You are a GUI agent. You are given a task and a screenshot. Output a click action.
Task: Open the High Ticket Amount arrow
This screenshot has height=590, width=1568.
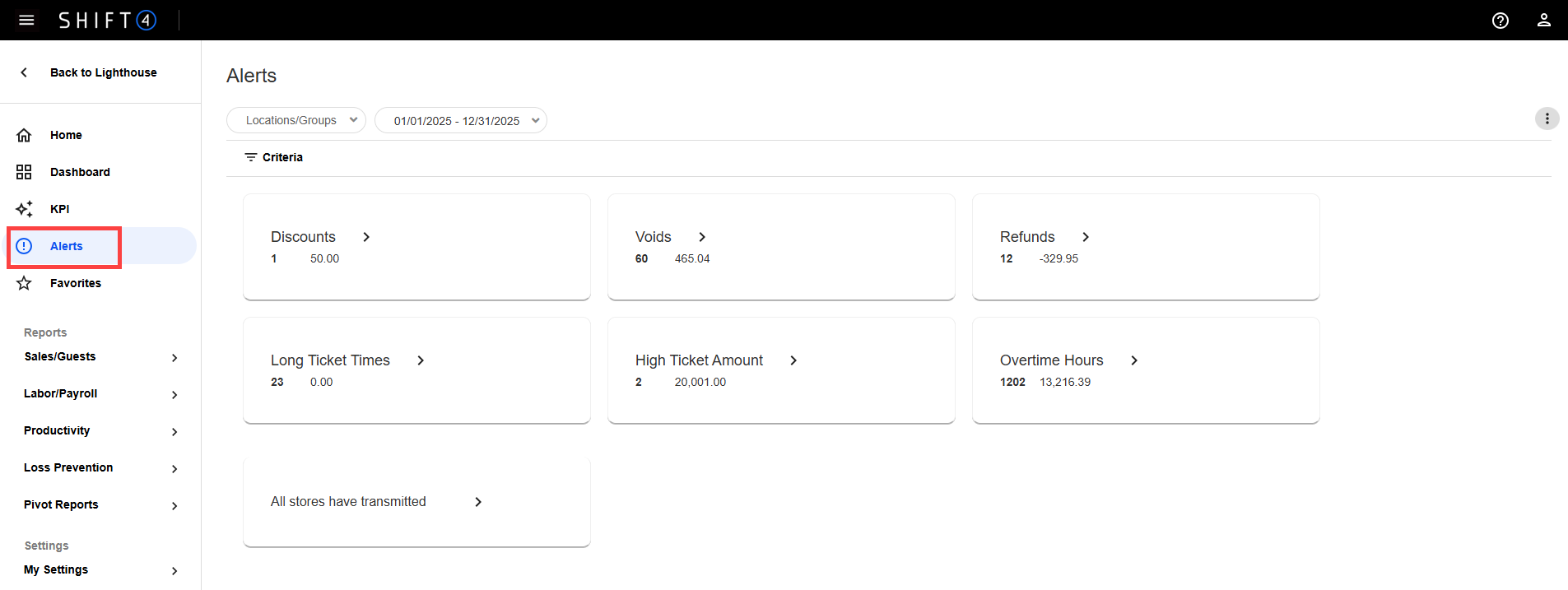793,360
